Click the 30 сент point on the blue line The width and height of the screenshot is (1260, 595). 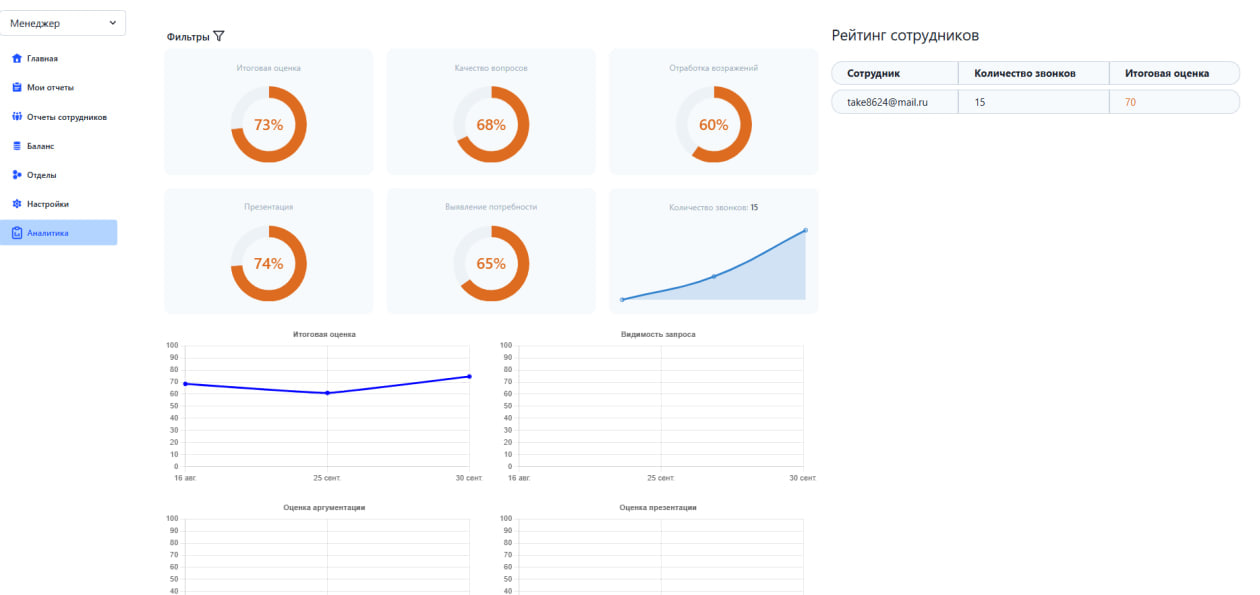click(469, 376)
